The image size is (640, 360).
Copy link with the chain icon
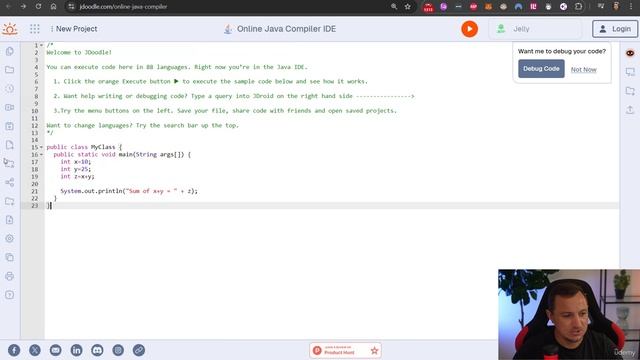click(139, 350)
